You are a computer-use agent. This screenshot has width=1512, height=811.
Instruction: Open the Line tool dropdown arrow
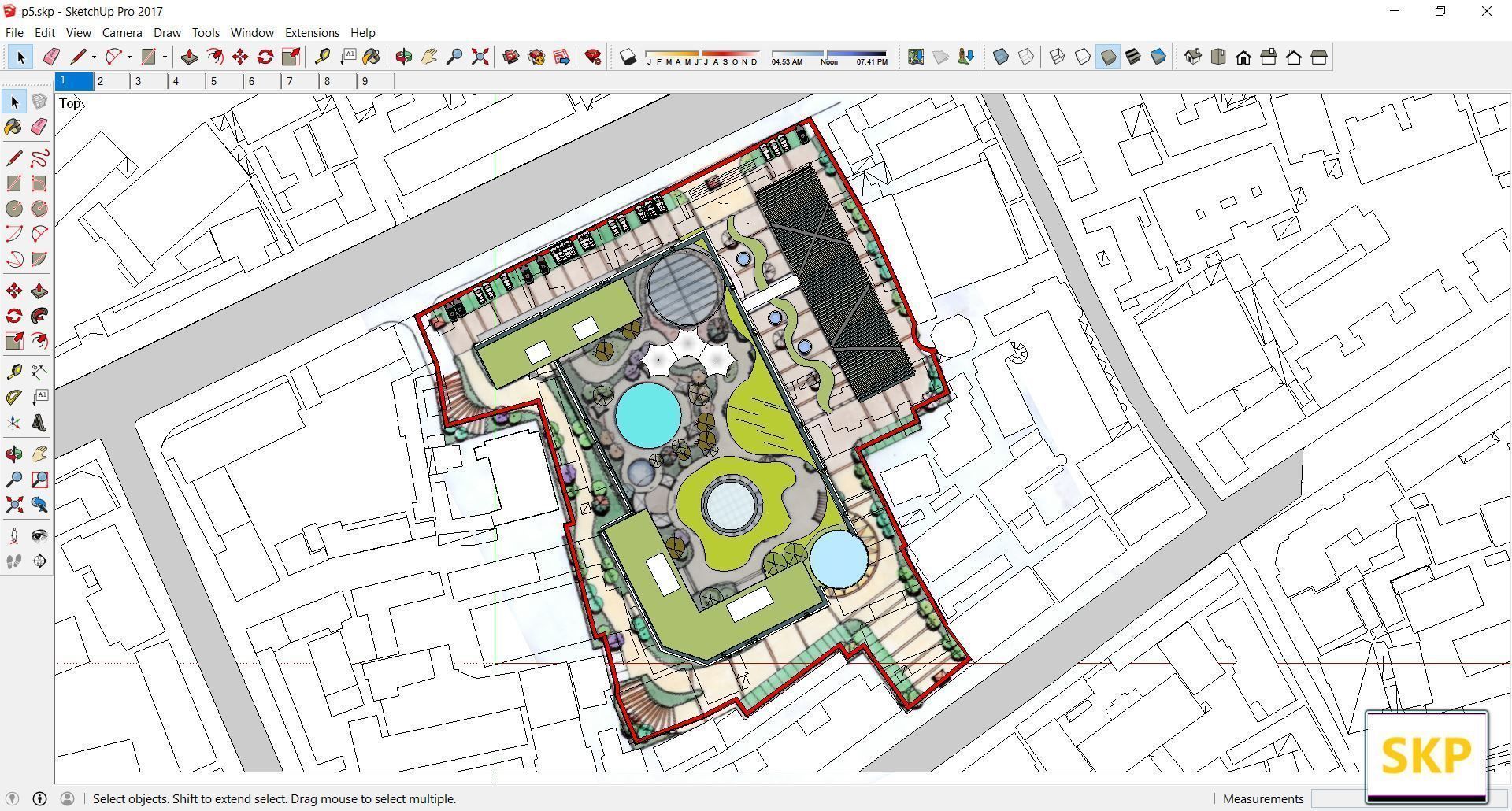(x=93, y=57)
